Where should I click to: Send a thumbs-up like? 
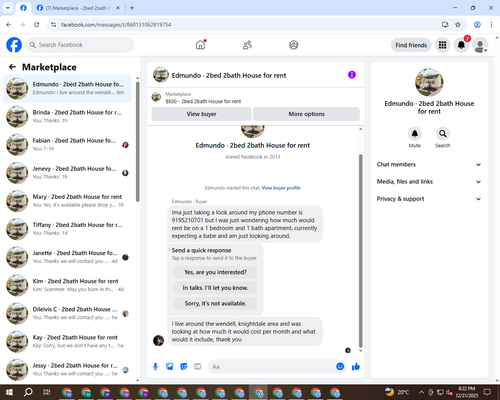click(x=356, y=367)
